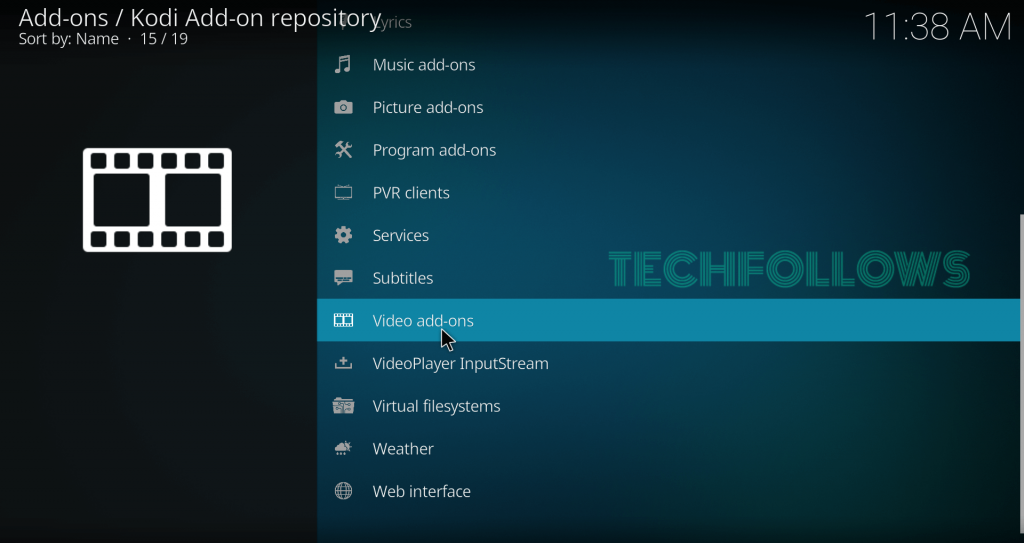Click the camera icon beside Picture add-ons

(x=343, y=107)
